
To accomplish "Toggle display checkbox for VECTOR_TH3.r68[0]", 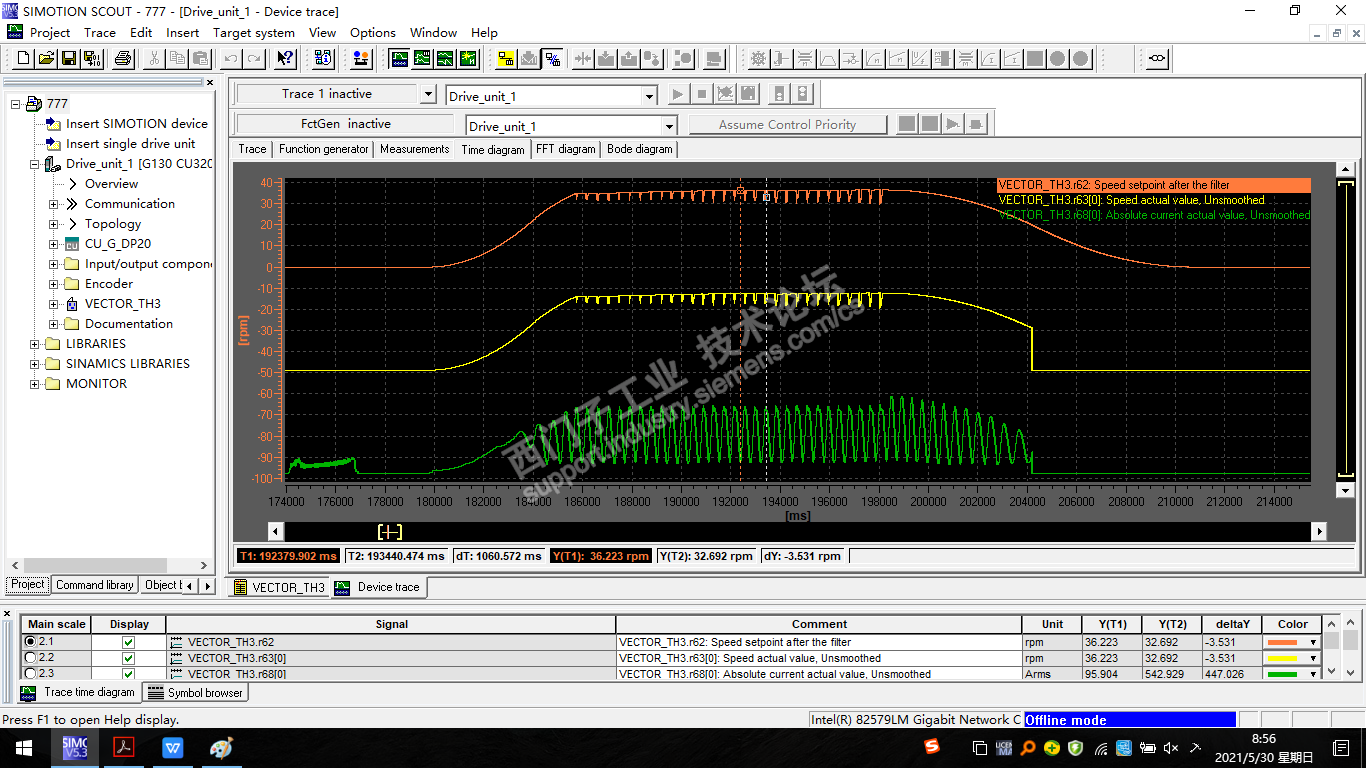I will click(128, 674).
